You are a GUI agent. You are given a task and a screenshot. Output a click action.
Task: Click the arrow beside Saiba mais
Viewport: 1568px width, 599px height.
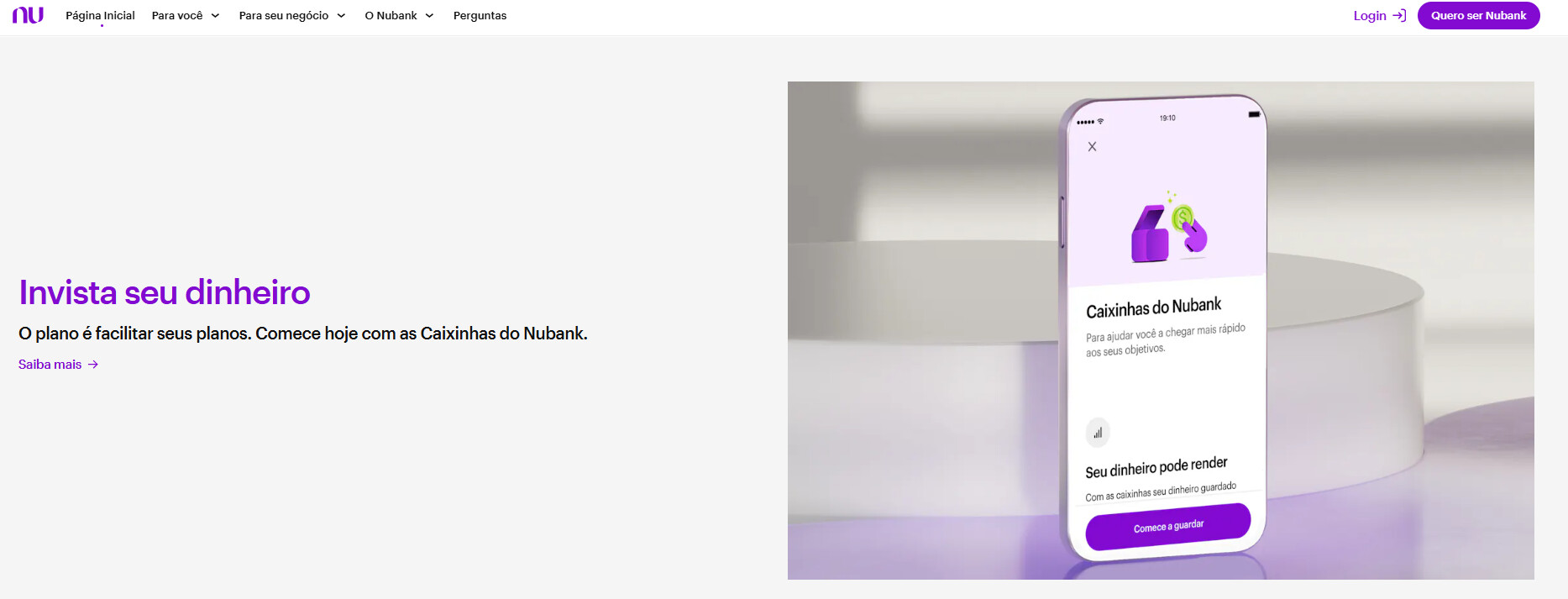pyautogui.click(x=93, y=365)
